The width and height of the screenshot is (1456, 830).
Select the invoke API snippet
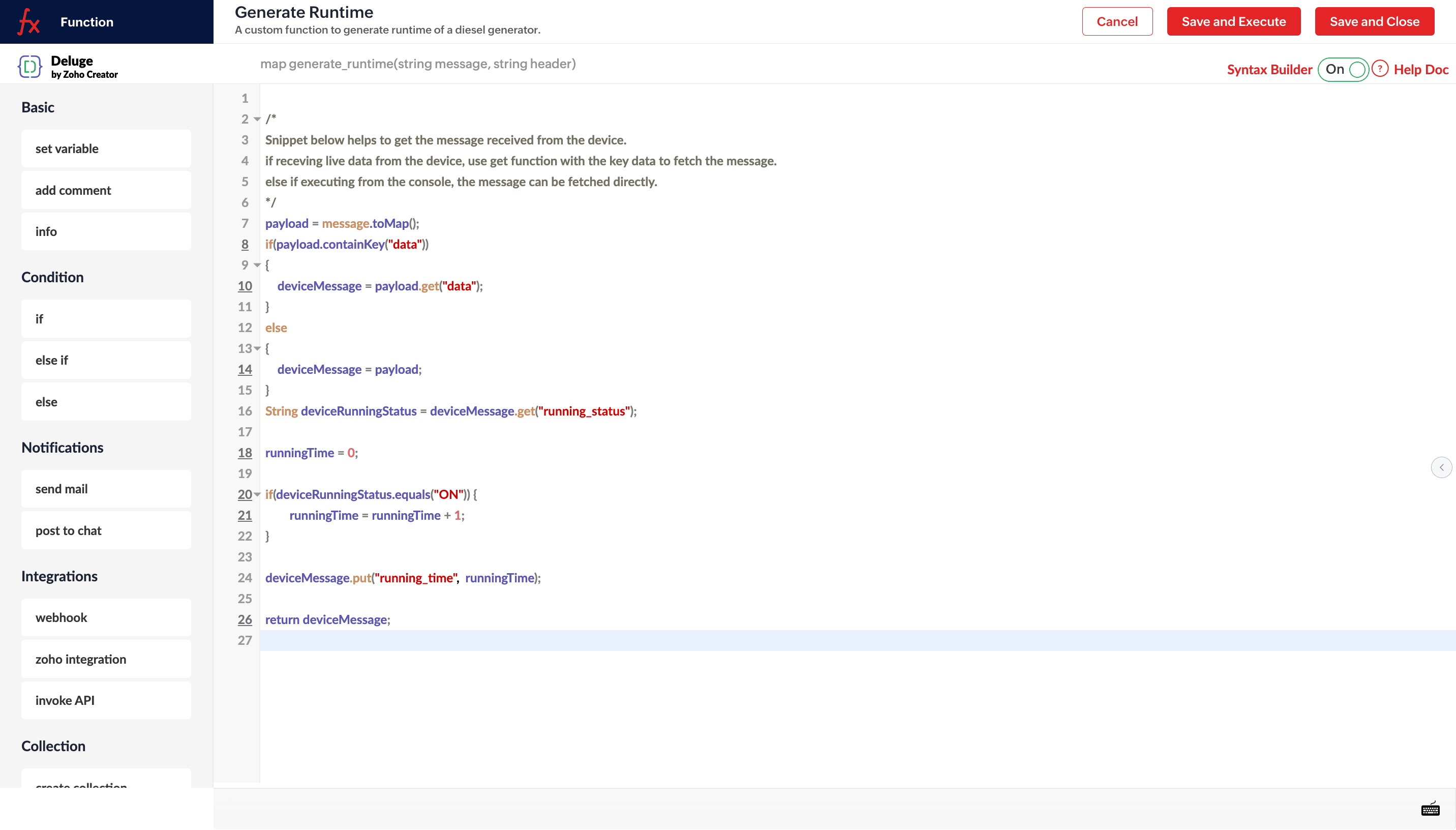point(106,700)
